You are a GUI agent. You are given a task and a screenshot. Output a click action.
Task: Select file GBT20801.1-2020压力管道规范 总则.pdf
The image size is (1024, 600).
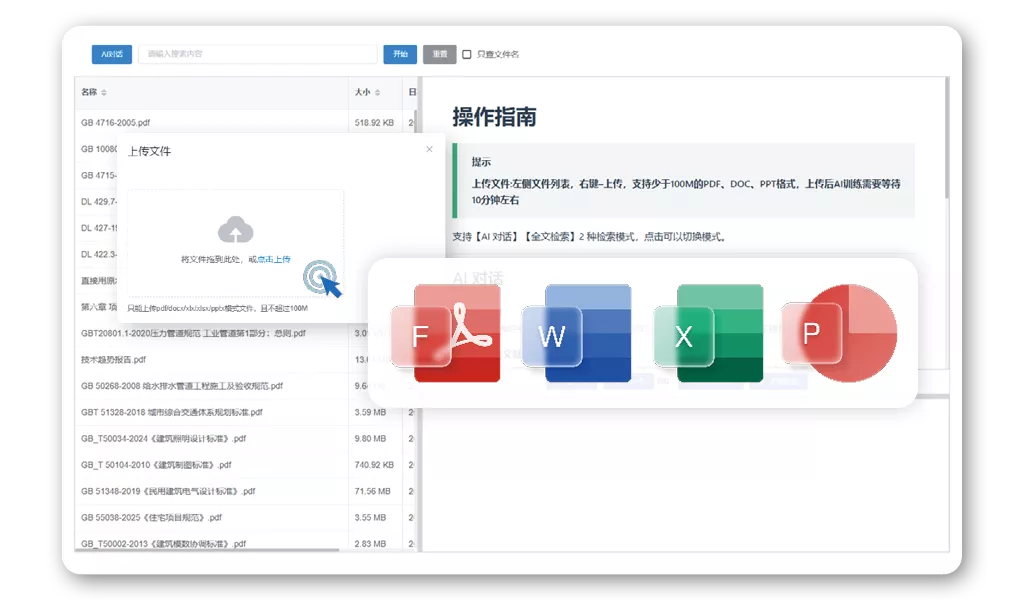click(193, 333)
